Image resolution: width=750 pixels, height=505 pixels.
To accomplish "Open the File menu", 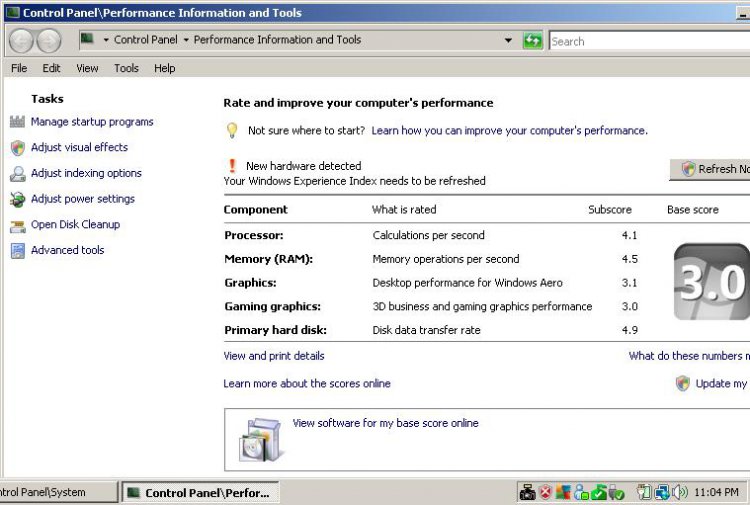I will [x=19, y=68].
